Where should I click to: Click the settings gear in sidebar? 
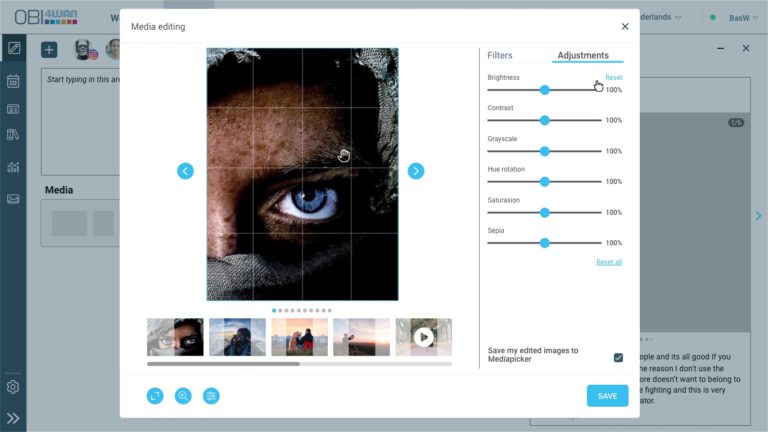[x=13, y=387]
